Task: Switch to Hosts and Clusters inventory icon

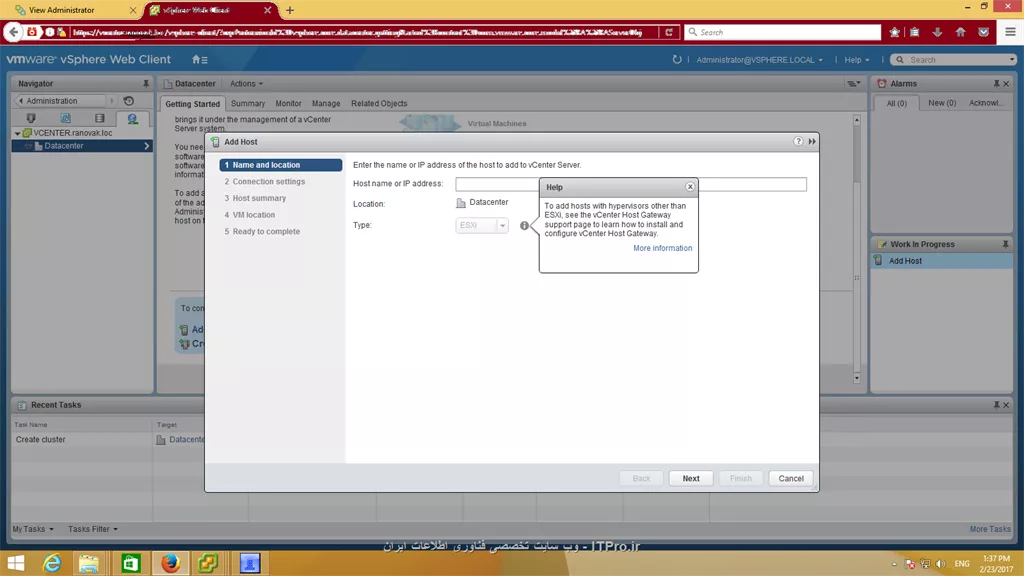Action: click(x=31, y=118)
